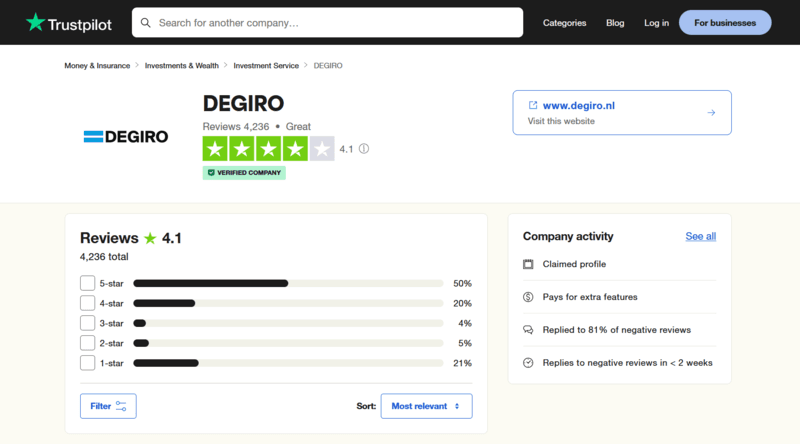Go to Investments & Wealth breadcrumb
Screen dimensions: 800x444
[x=182, y=65]
